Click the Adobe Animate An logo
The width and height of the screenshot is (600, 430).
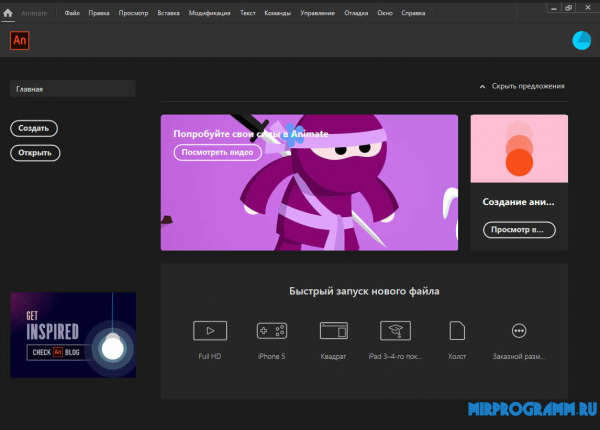(20, 41)
